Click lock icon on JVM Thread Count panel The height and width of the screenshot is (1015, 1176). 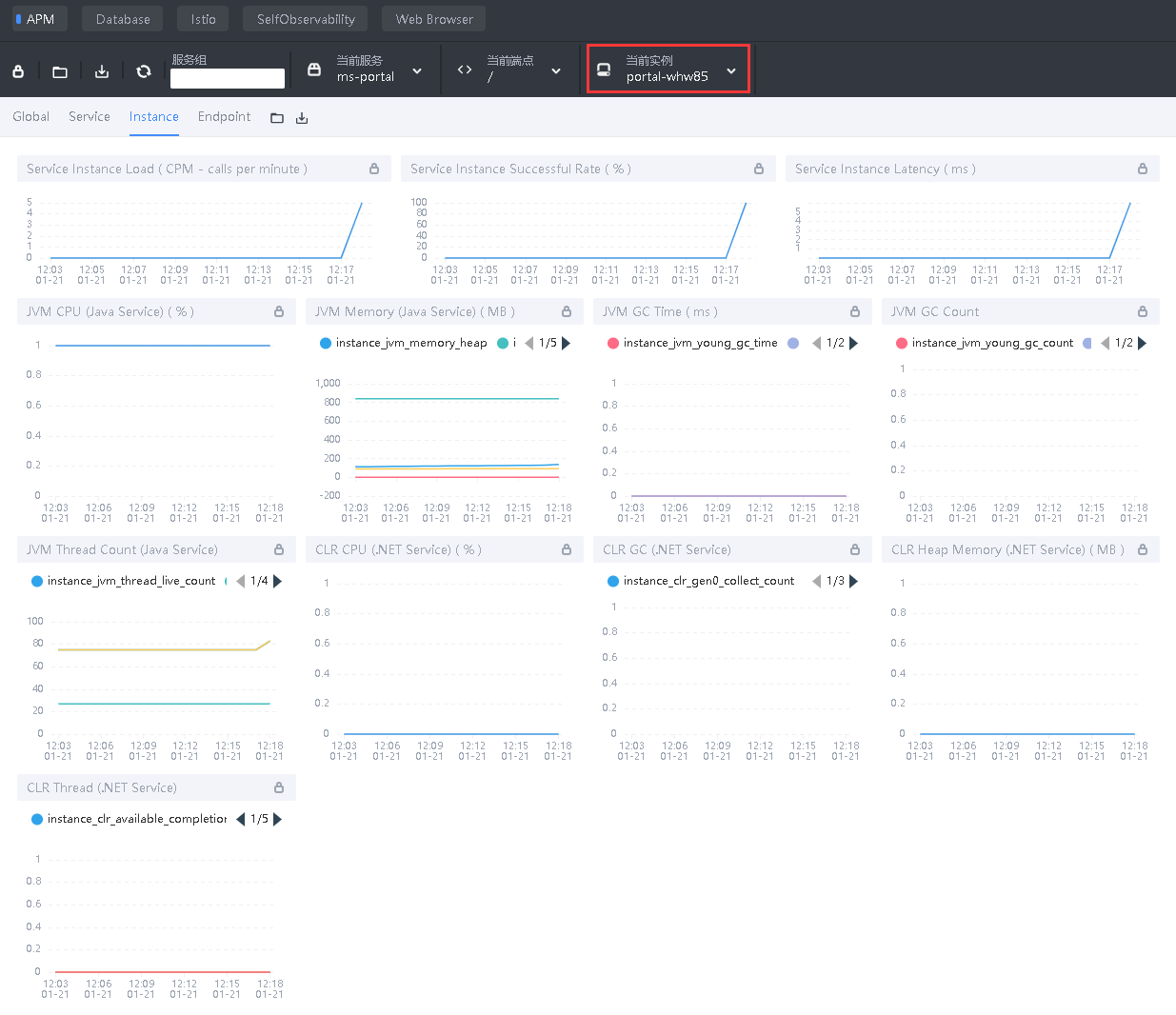click(x=279, y=549)
